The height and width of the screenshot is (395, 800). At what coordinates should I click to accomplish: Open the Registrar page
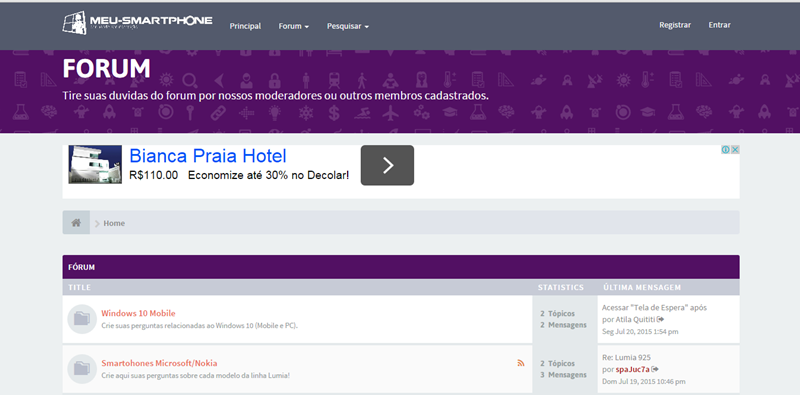[x=675, y=25]
